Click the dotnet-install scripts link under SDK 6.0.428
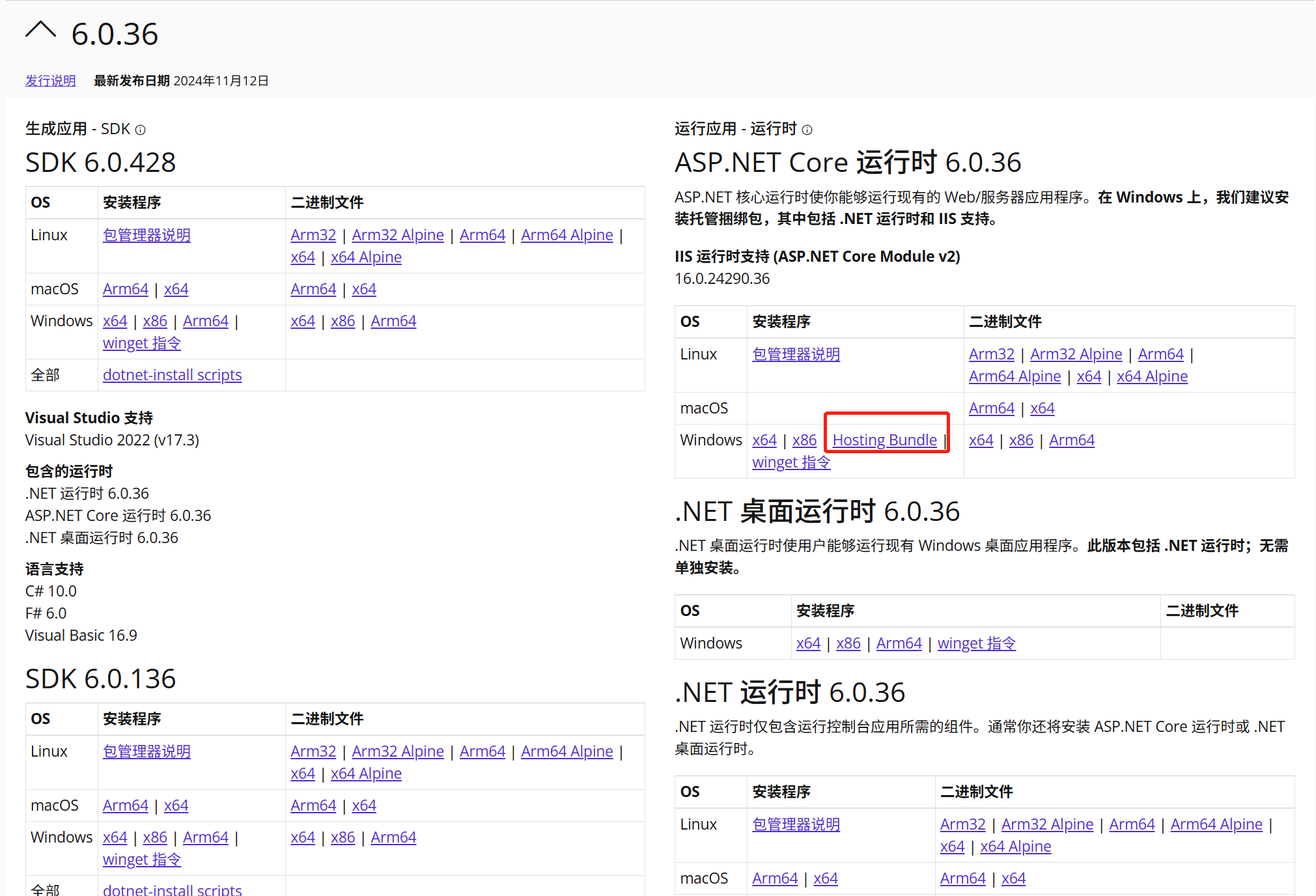Viewport: 1316px width, 896px height. click(x=172, y=375)
